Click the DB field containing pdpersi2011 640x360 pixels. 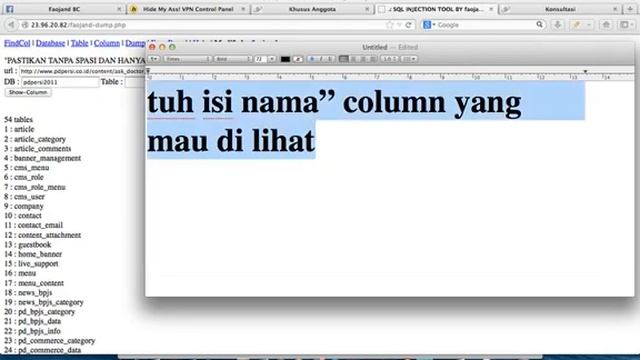click(x=60, y=82)
